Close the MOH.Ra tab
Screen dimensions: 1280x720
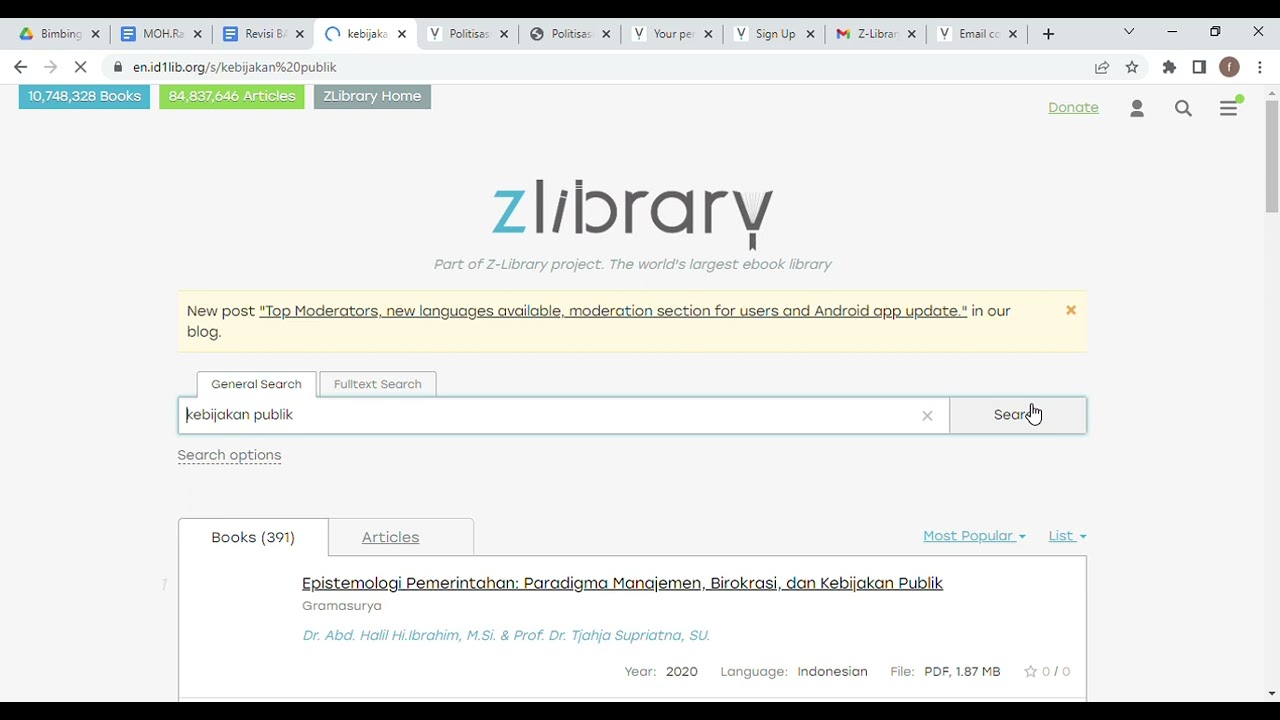(x=198, y=34)
